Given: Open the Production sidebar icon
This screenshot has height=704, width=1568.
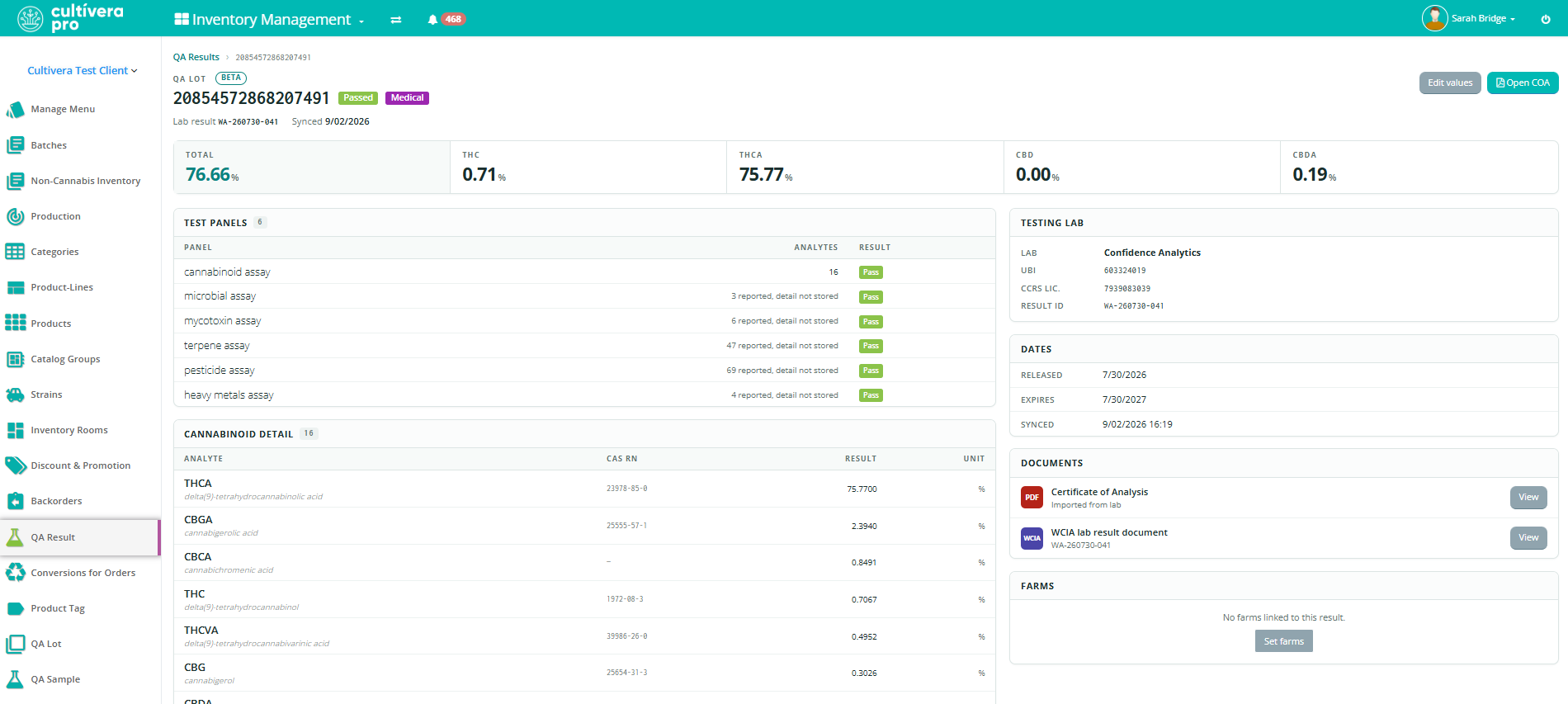Looking at the screenshot, I should [x=15, y=216].
